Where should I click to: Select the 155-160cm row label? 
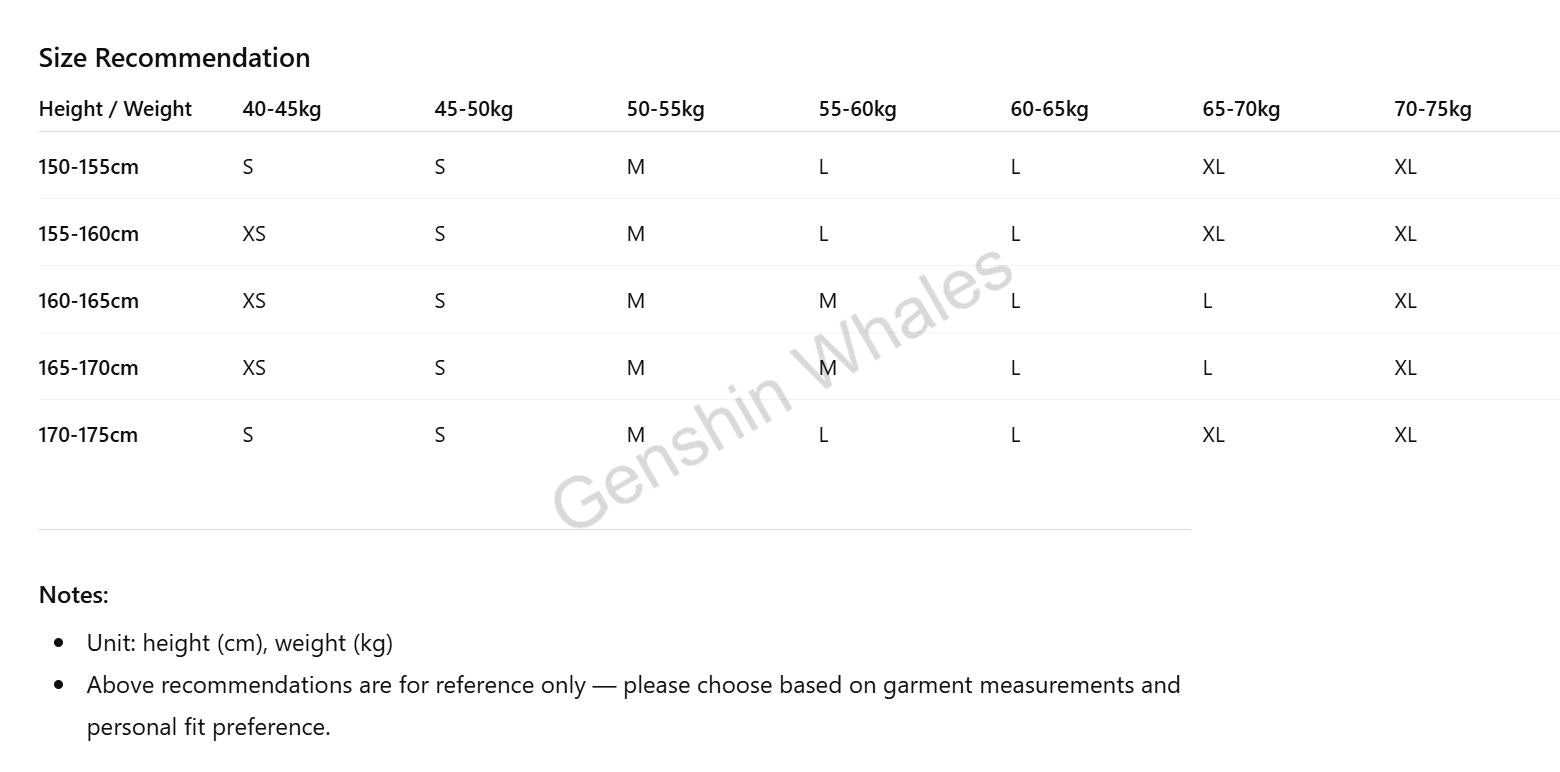click(88, 234)
